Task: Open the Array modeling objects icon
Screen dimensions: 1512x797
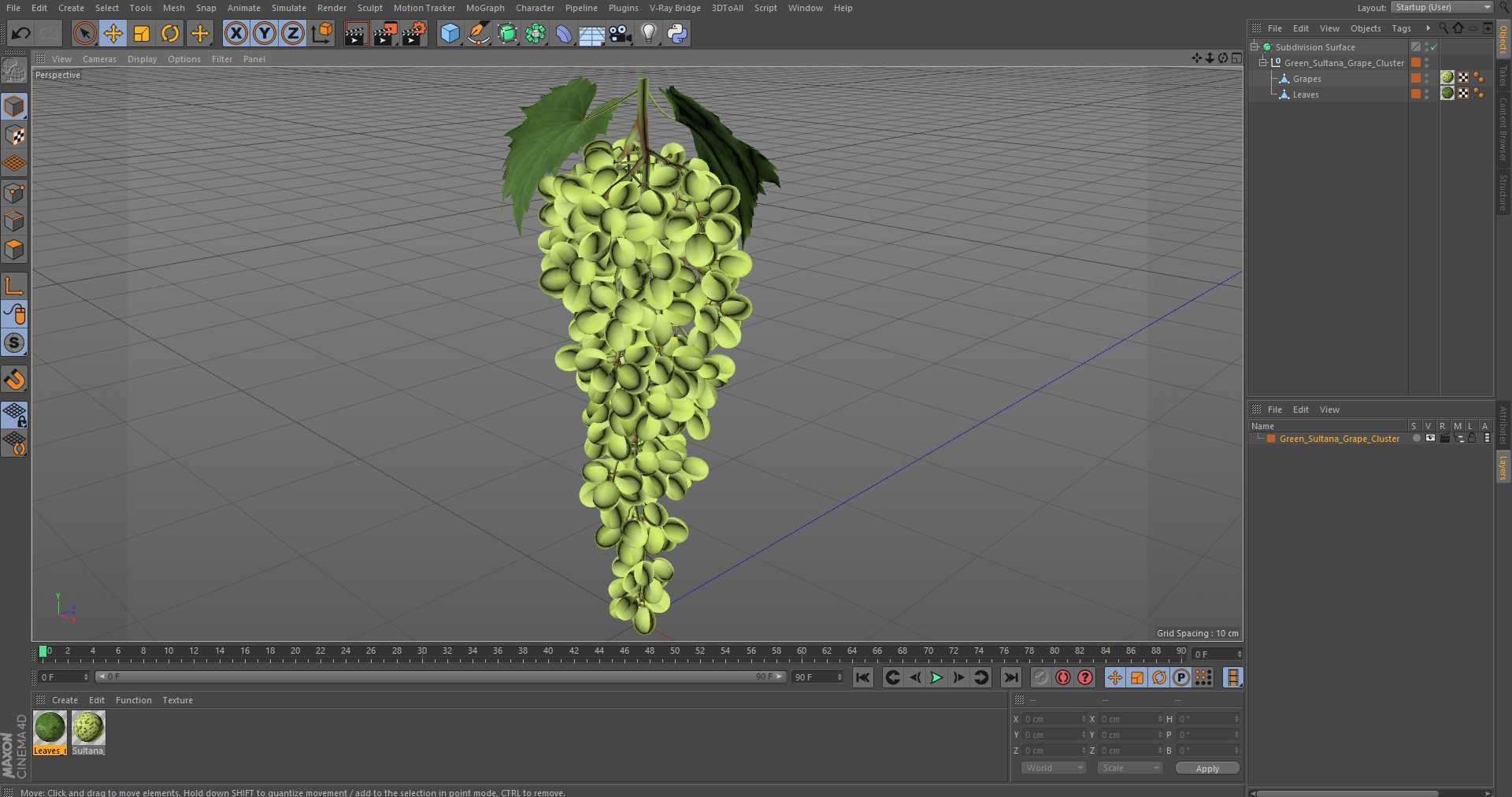Action: pyautogui.click(x=535, y=33)
